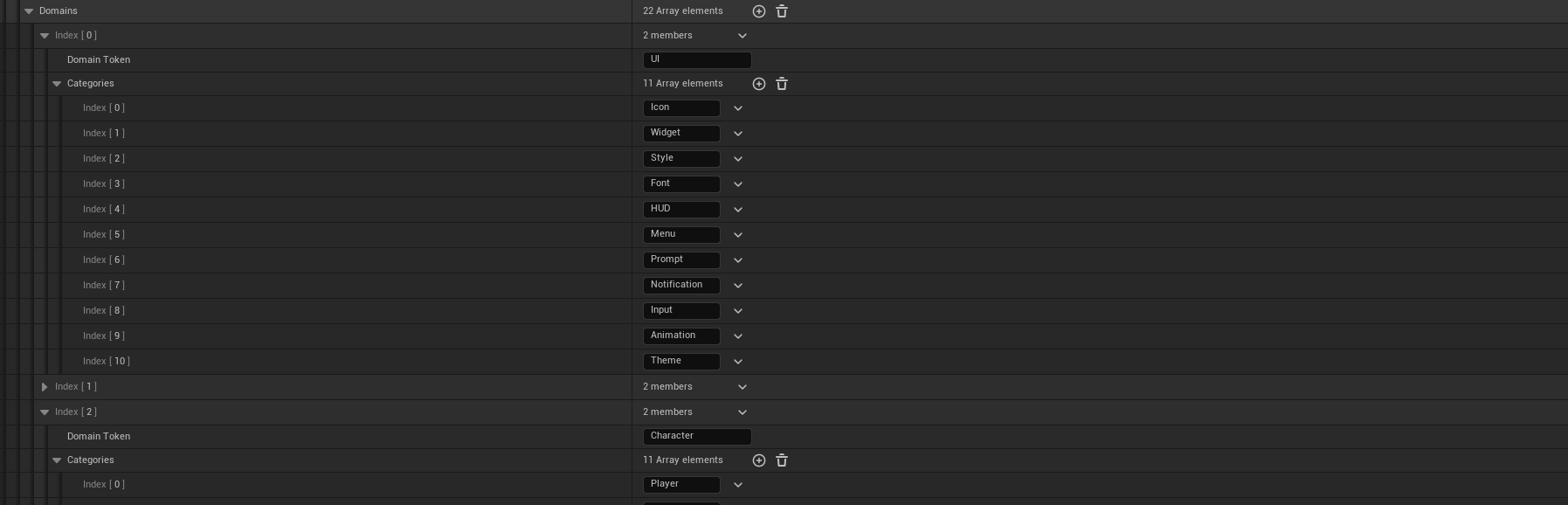Open element options for Player category

pyautogui.click(x=738, y=485)
